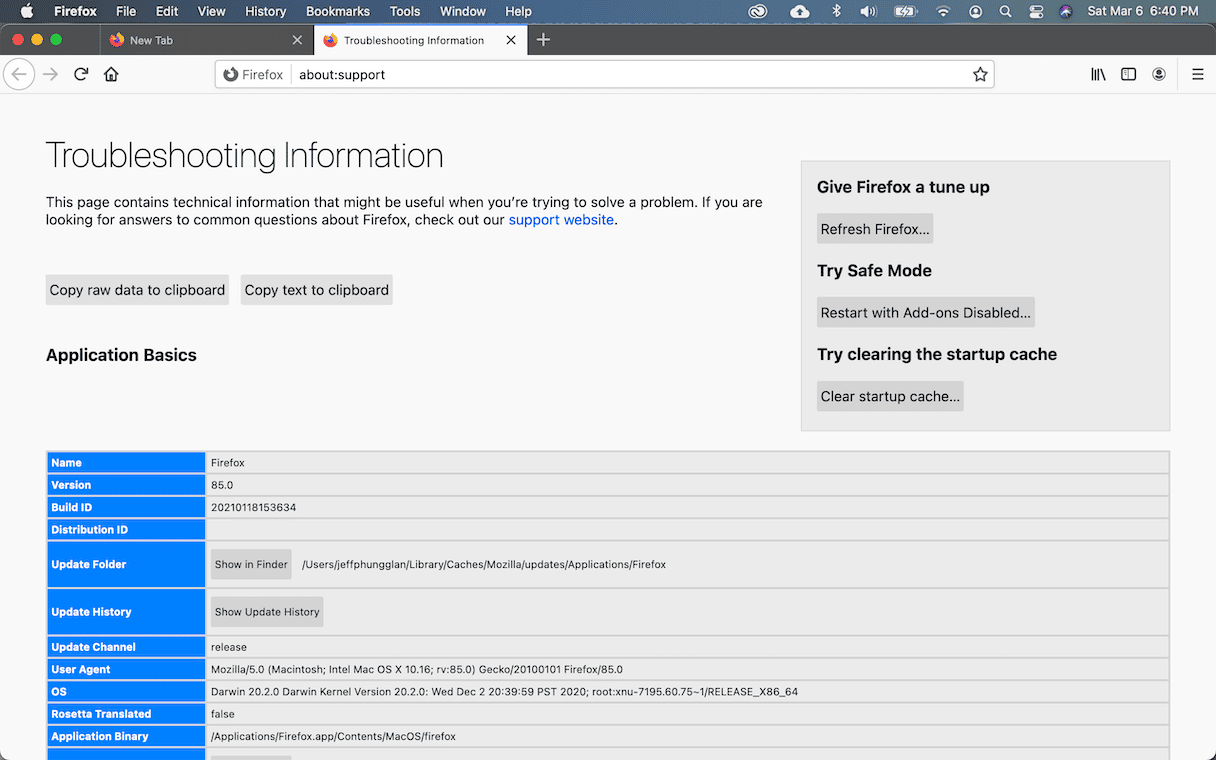This screenshot has height=760, width=1216.
Task: Click the User Agent string value
Action: 417,669
